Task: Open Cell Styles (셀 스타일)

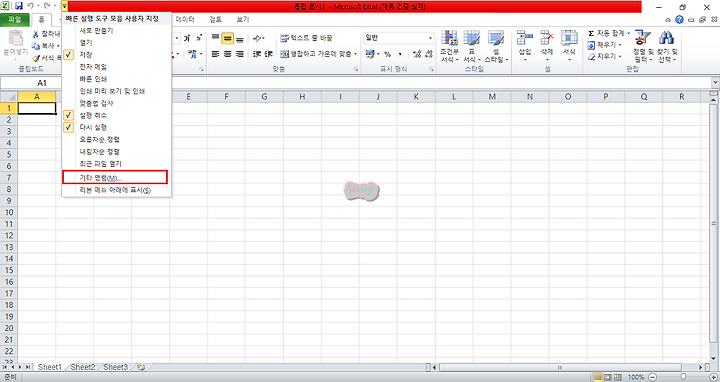Action: point(496,46)
